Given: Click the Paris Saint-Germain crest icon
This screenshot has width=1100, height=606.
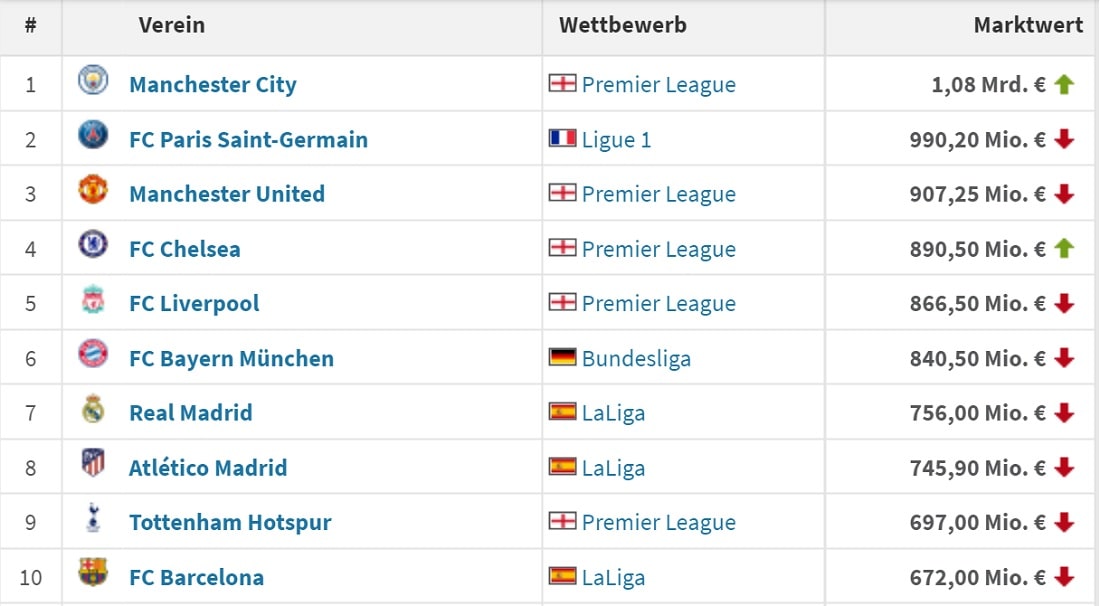Looking at the screenshot, I should (x=93, y=135).
